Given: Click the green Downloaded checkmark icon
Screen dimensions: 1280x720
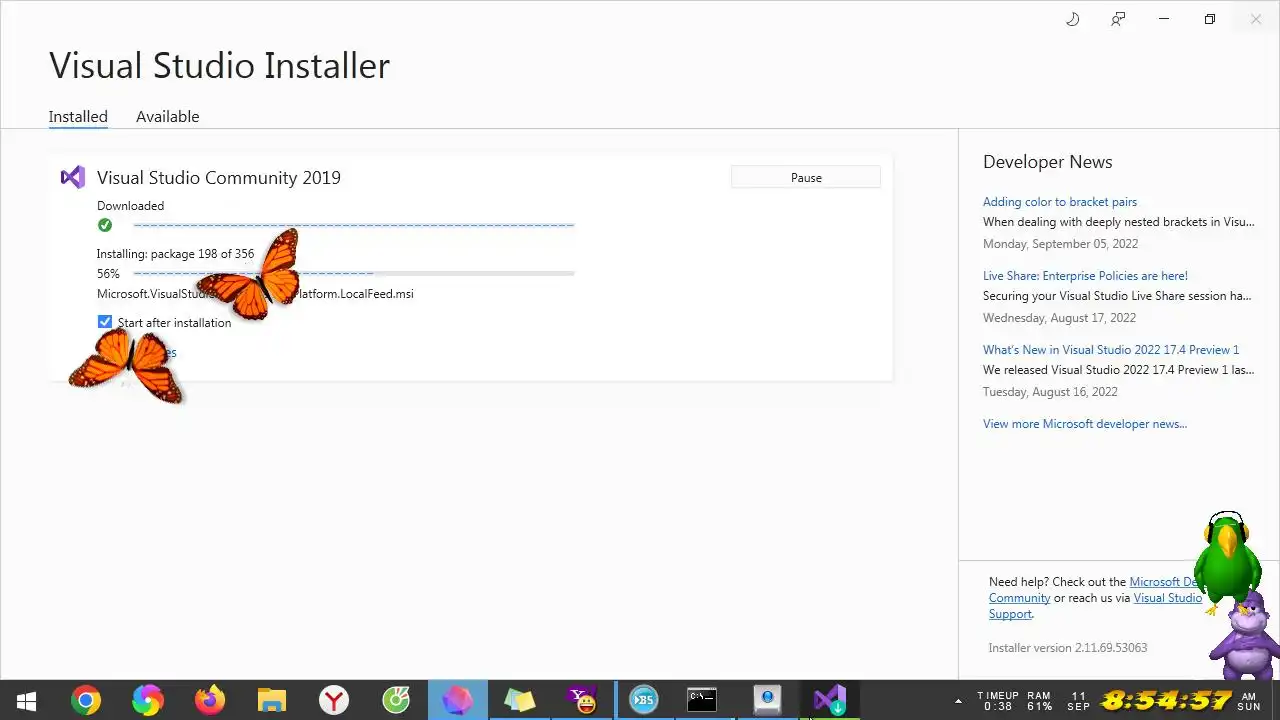Looking at the screenshot, I should [105, 225].
